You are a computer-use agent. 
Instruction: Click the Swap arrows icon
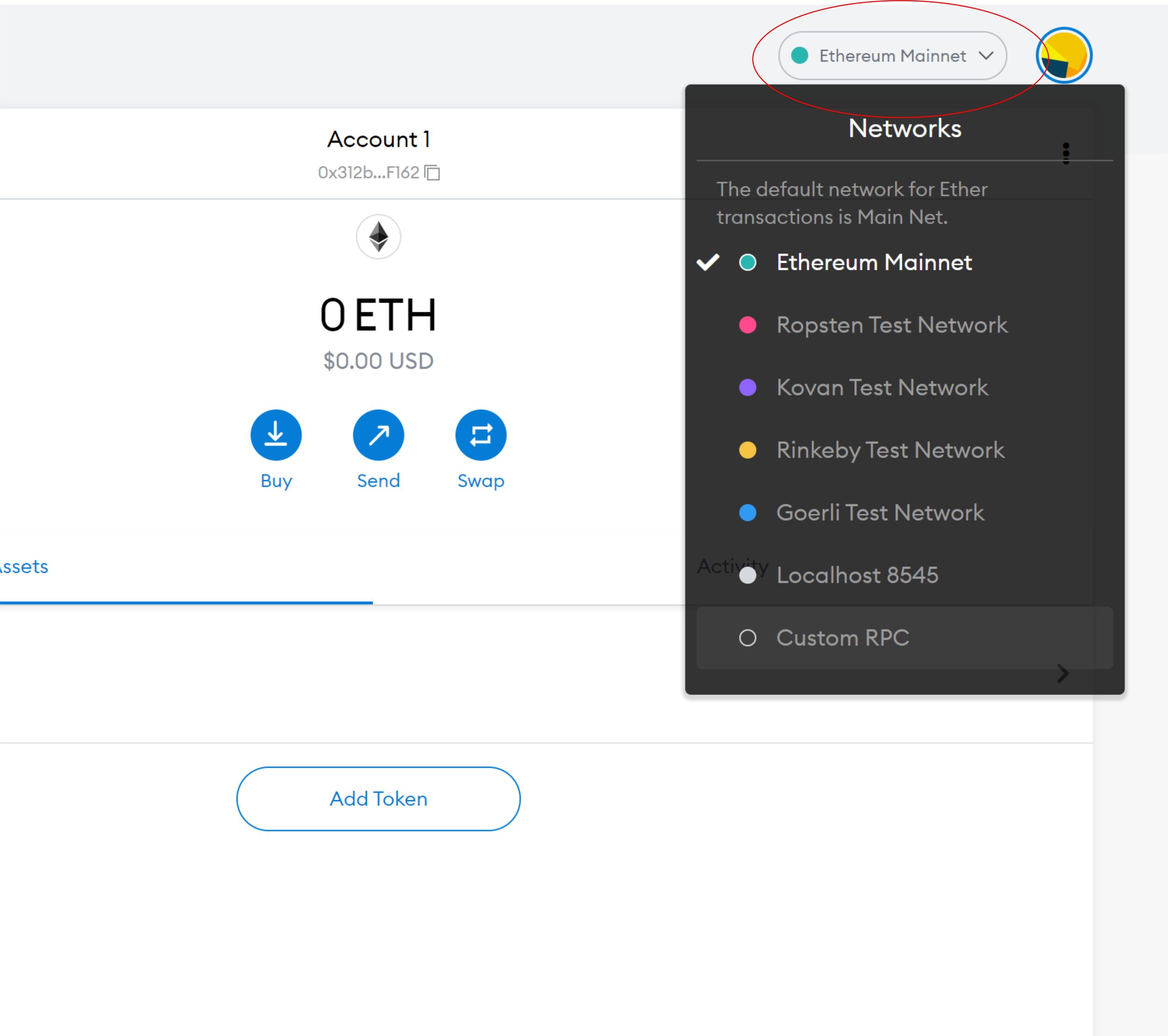481,435
